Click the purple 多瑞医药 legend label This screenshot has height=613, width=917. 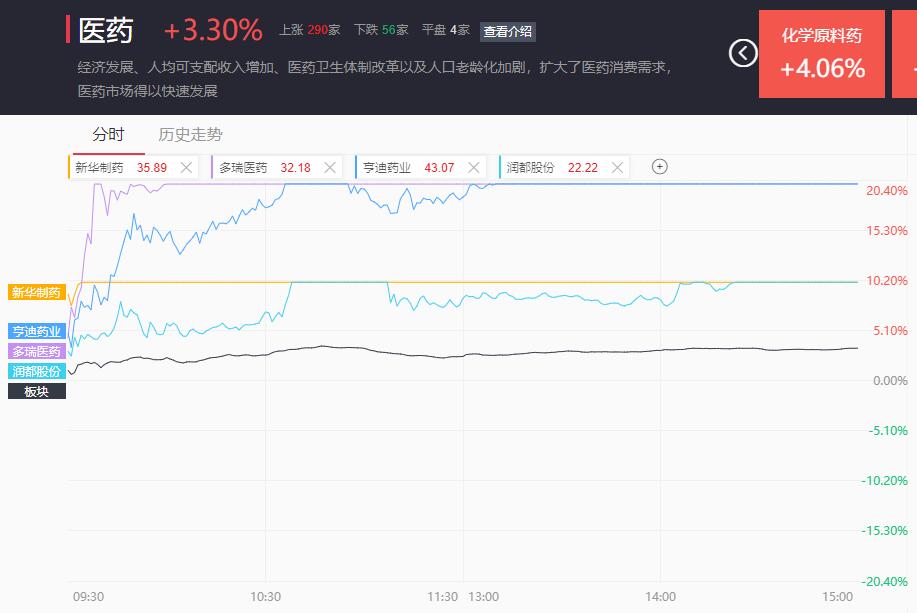[37, 351]
